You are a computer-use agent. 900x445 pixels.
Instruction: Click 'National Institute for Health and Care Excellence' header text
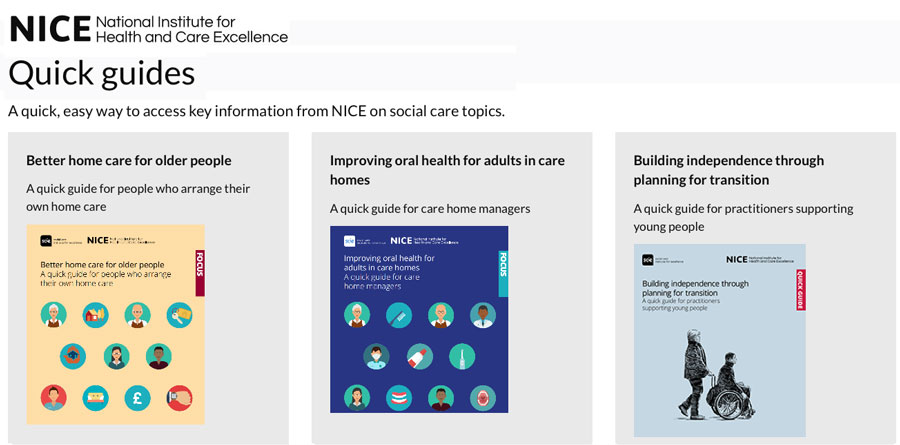pyautogui.click(x=192, y=29)
